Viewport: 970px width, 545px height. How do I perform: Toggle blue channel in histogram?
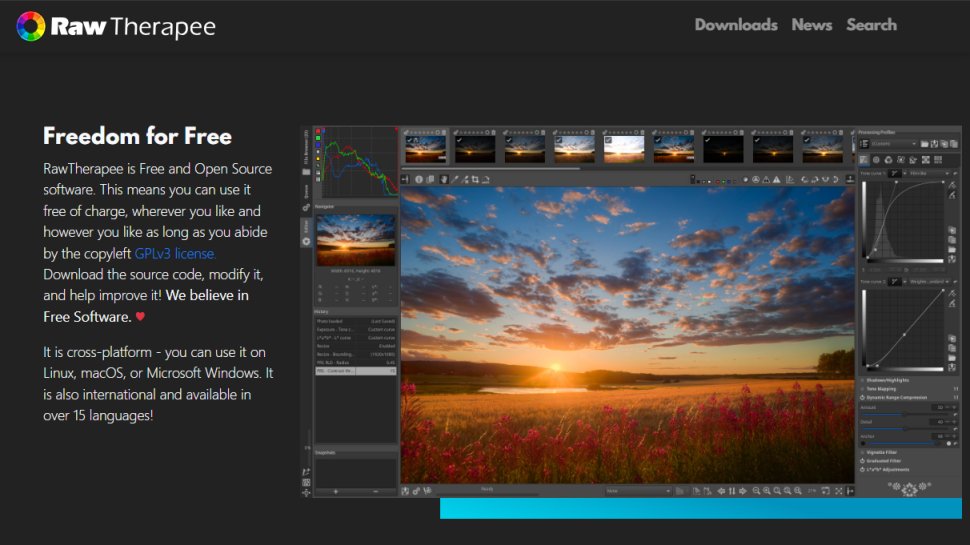pyautogui.click(x=318, y=145)
